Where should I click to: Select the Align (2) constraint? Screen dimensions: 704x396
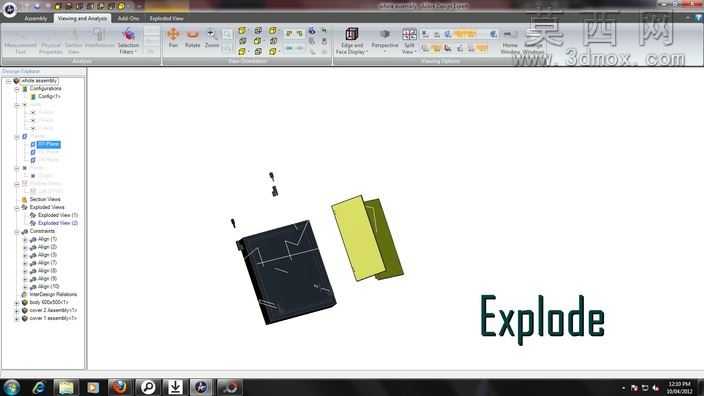point(47,247)
